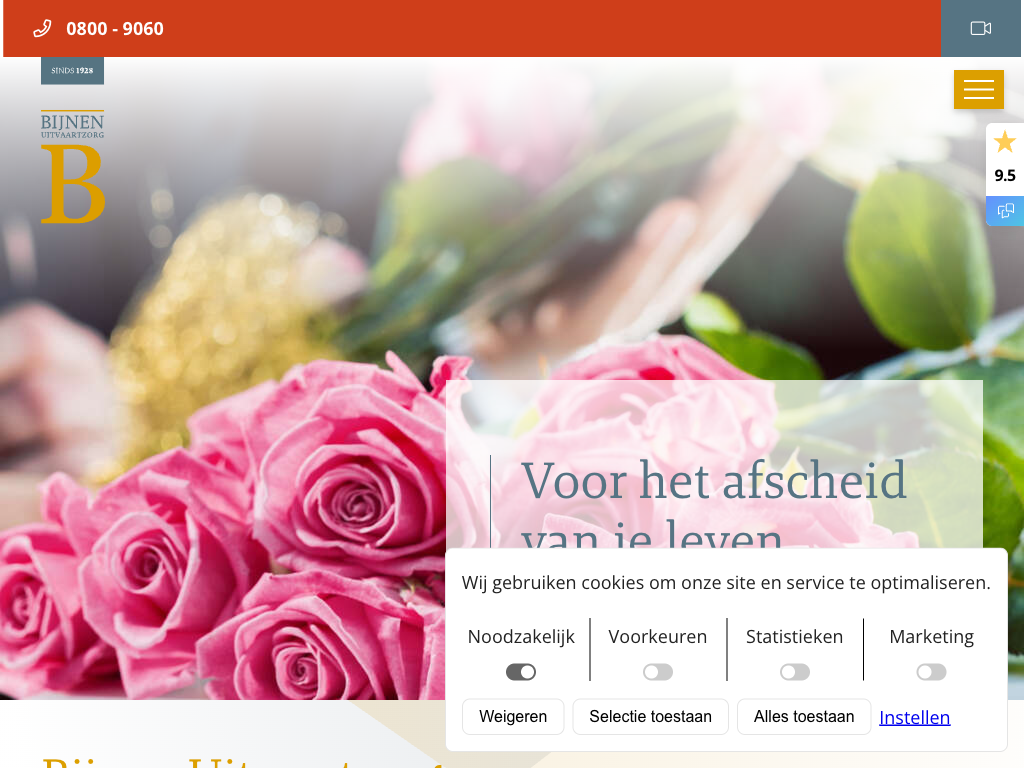Image resolution: width=1024 pixels, height=768 pixels.
Task: Enable the Statistieken cookie switch
Action: 795,672
